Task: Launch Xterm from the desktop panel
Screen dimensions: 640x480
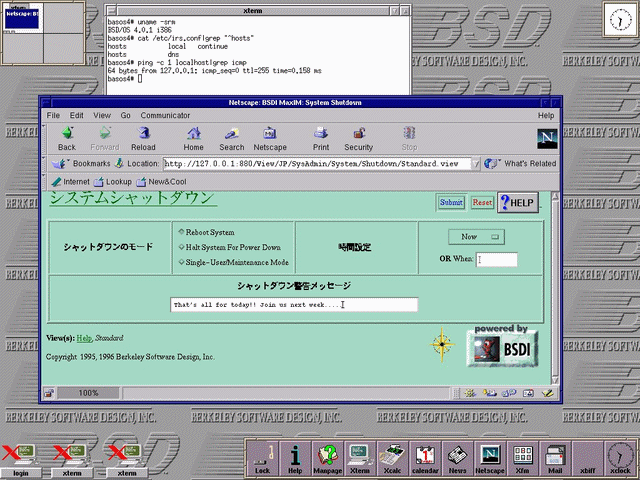Action: pos(360,458)
